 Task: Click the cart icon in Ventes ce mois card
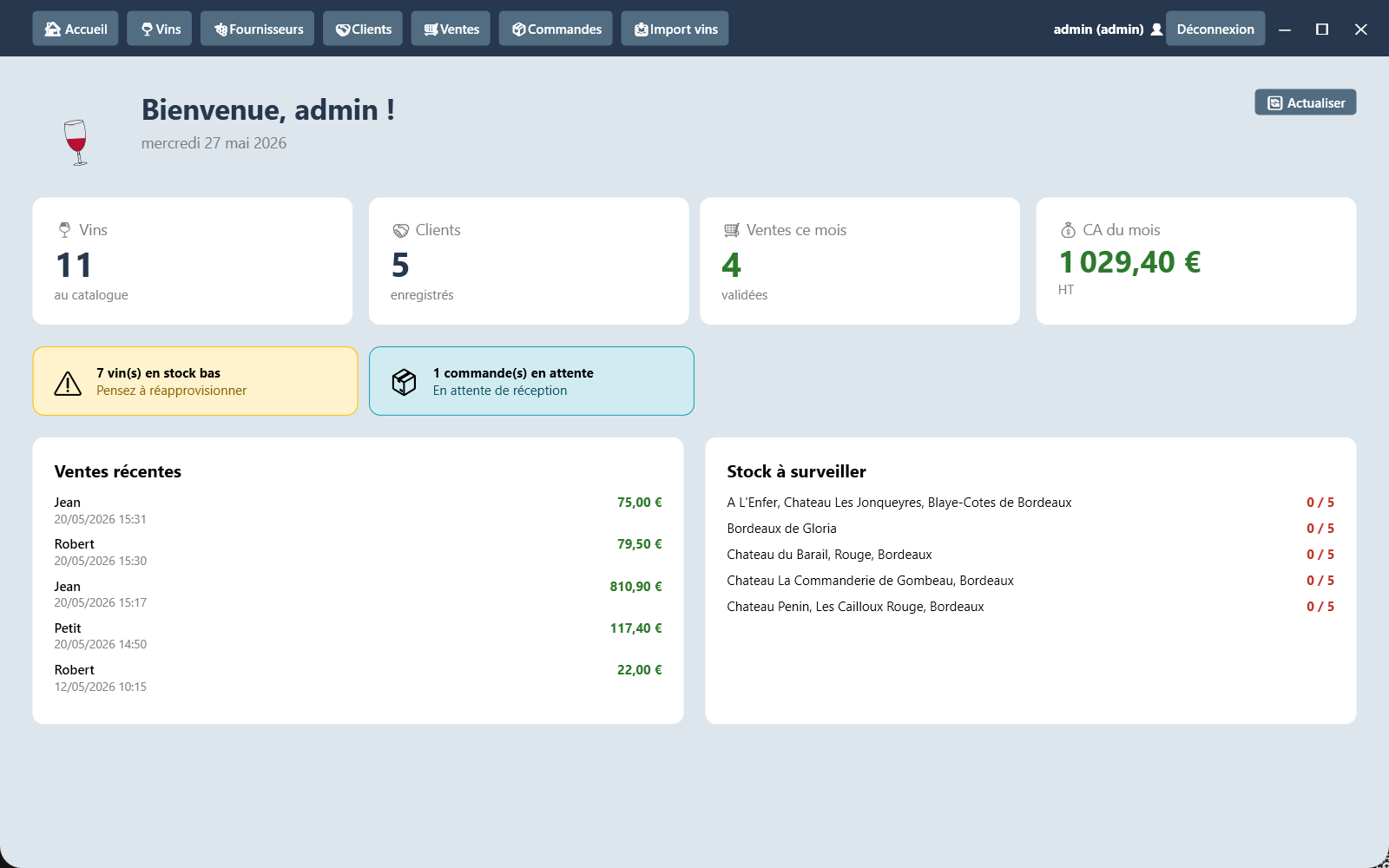(x=732, y=230)
